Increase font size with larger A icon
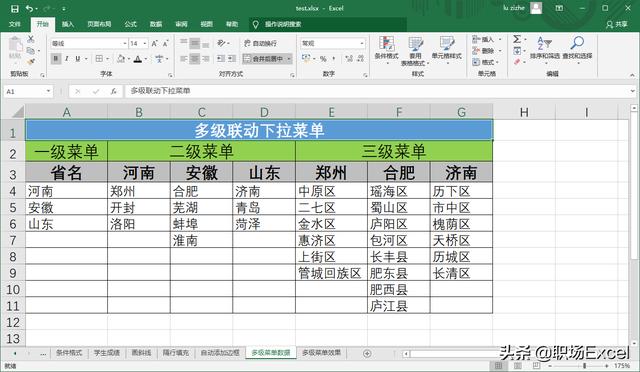Image resolution: width=640 pixels, height=372 pixels. (x=154, y=43)
